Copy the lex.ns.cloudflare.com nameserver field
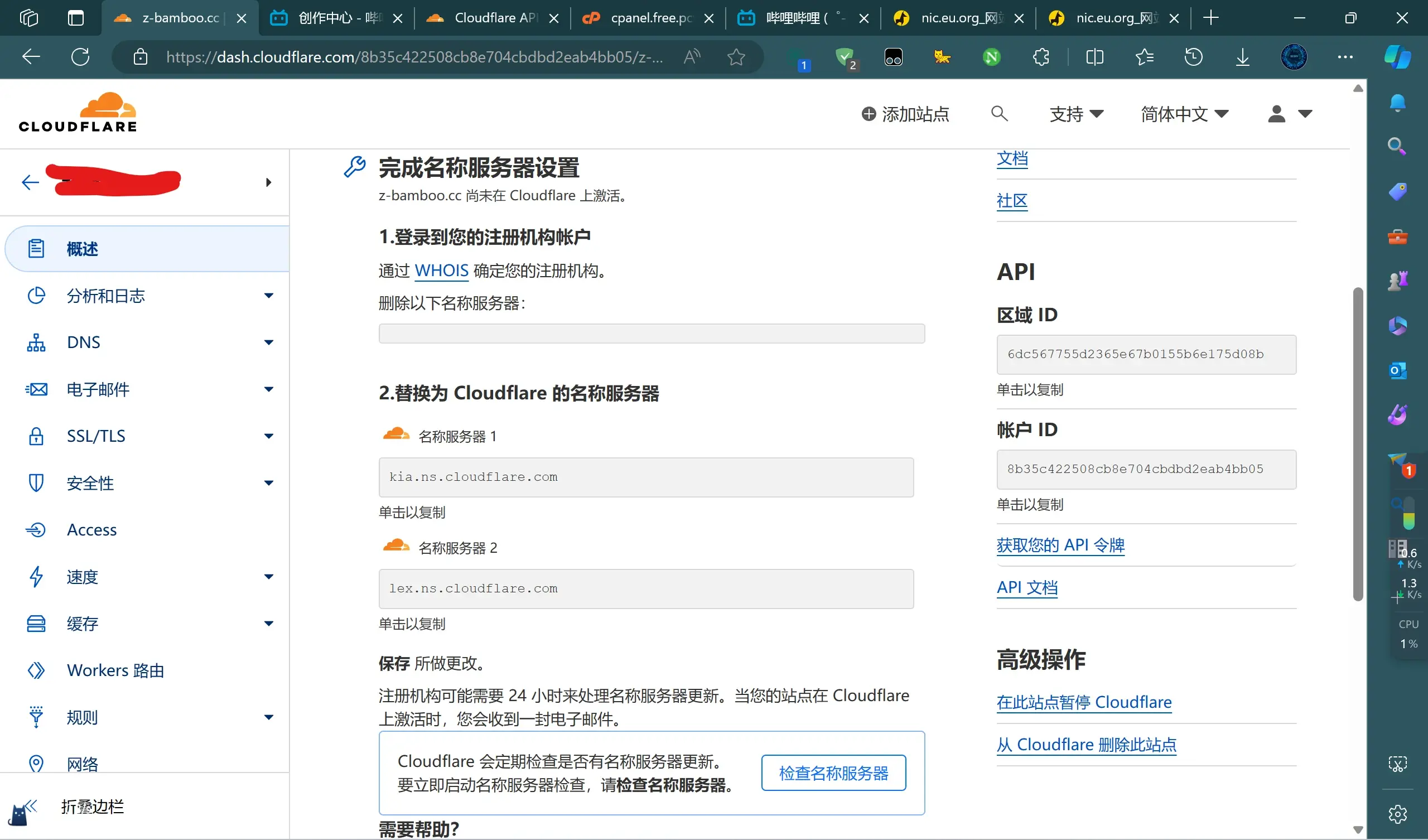The image size is (1428, 840). [x=646, y=589]
